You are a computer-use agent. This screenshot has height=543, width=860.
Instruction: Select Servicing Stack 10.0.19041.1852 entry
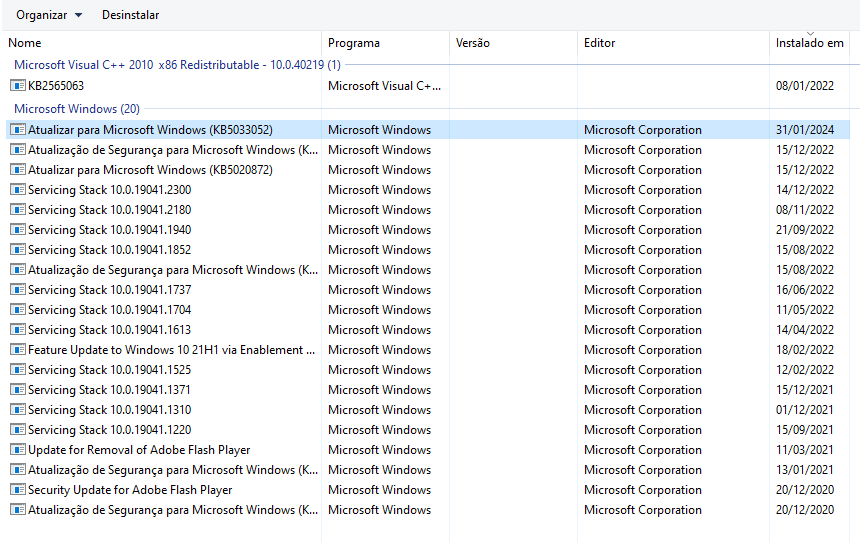(x=110, y=250)
